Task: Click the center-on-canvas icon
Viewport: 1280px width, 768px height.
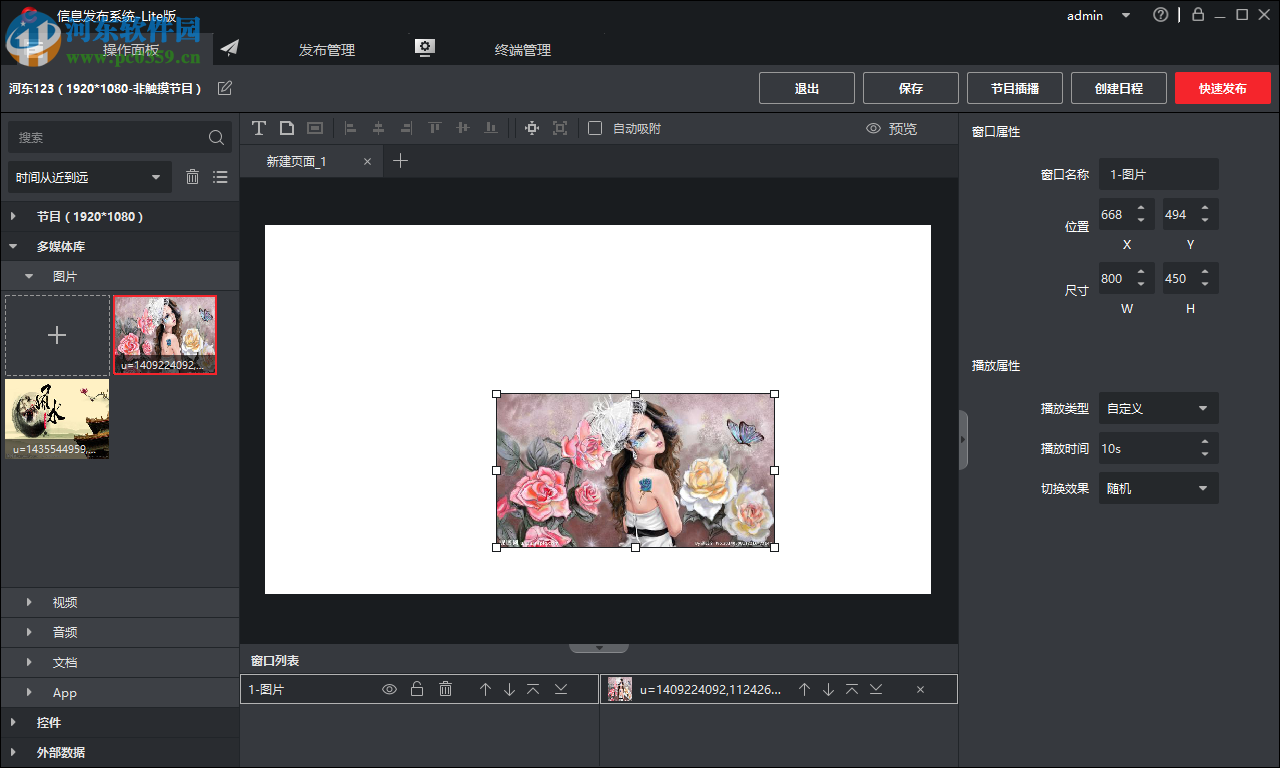Action: coord(531,128)
